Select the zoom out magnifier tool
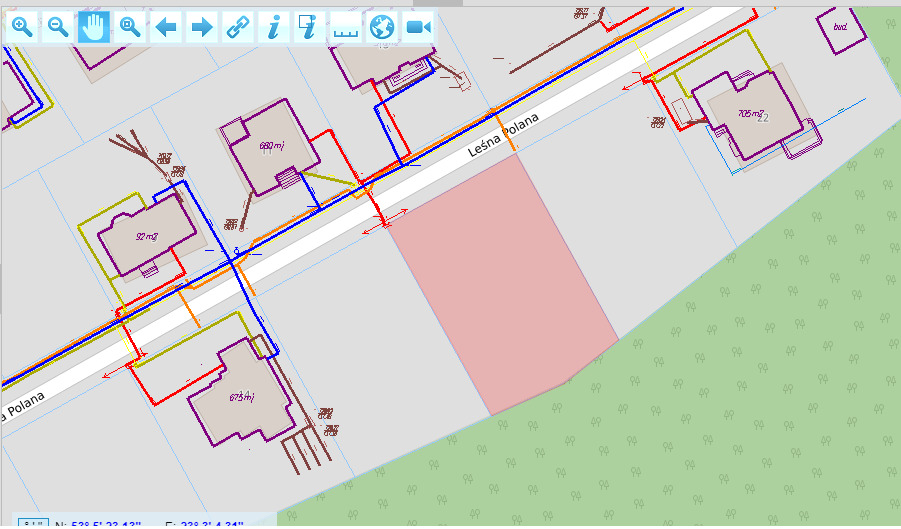 [x=58, y=27]
